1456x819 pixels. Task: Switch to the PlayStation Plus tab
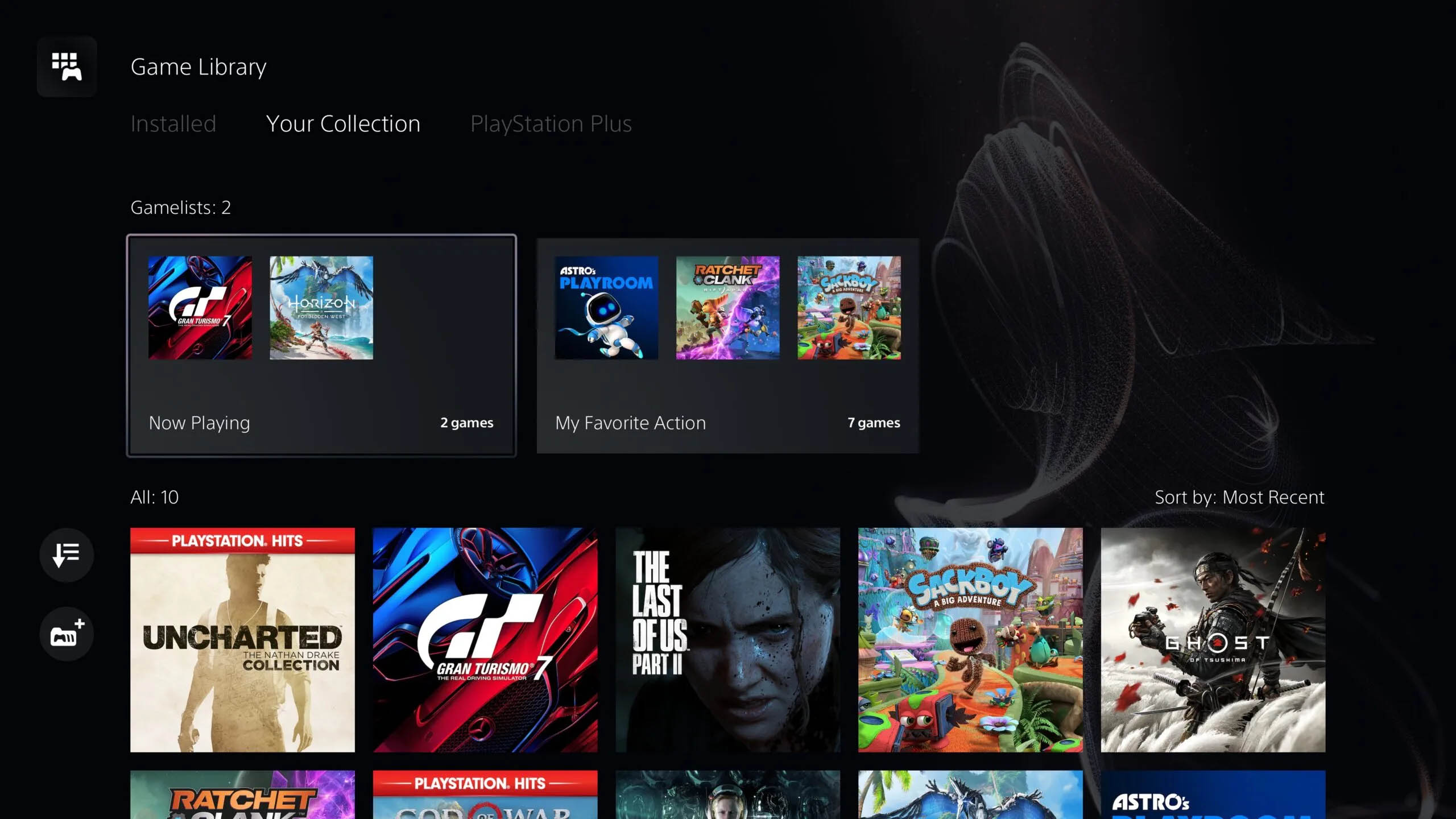551,123
